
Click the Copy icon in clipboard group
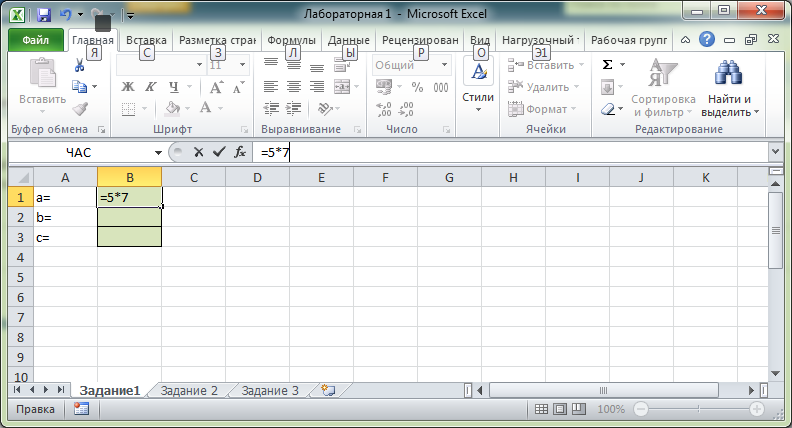79,87
